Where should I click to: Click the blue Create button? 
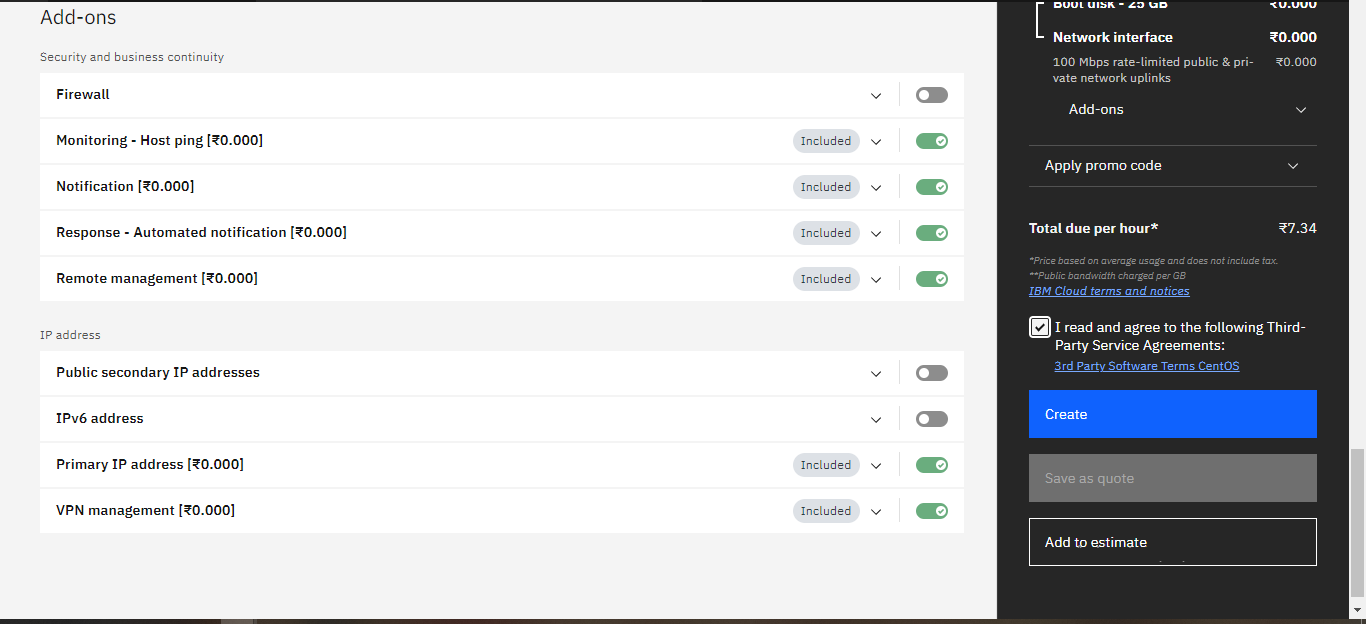(x=1172, y=414)
